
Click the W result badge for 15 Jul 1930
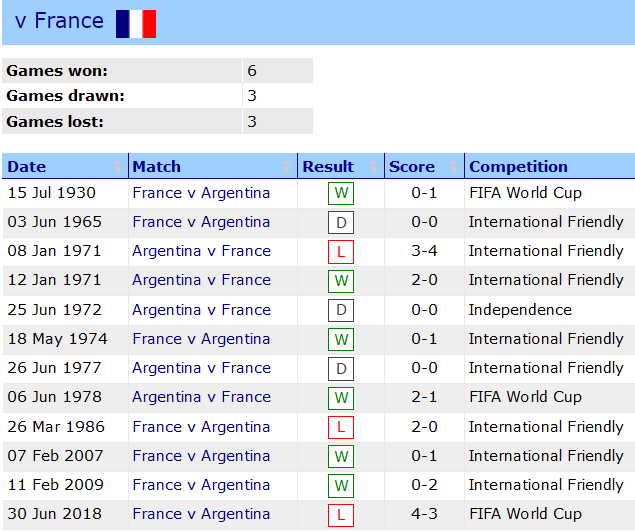[341, 193]
